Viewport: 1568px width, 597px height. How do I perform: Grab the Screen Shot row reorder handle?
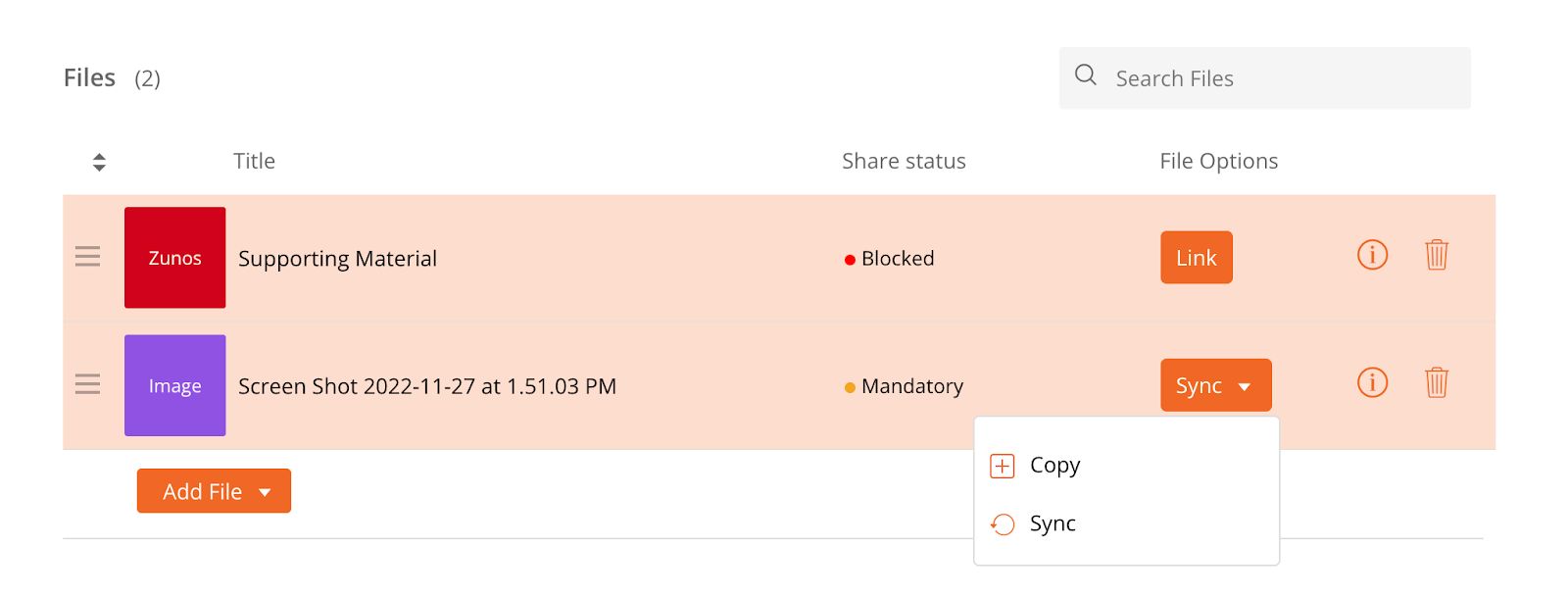87,384
